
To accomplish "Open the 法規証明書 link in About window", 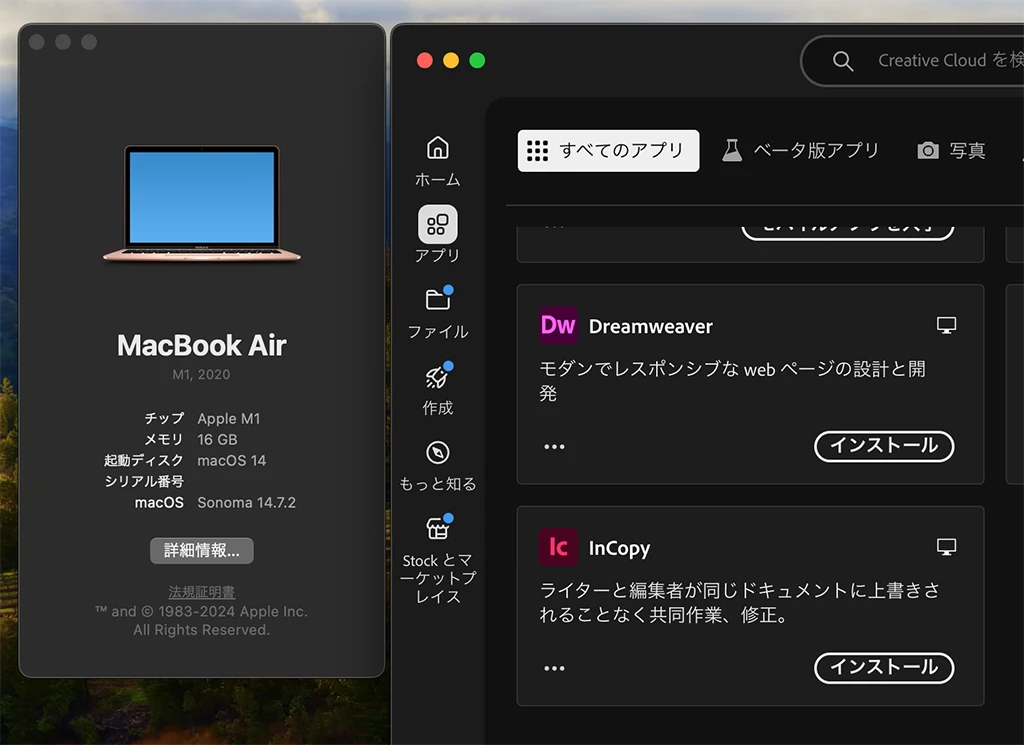I will pyautogui.click(x=202, y=592).
